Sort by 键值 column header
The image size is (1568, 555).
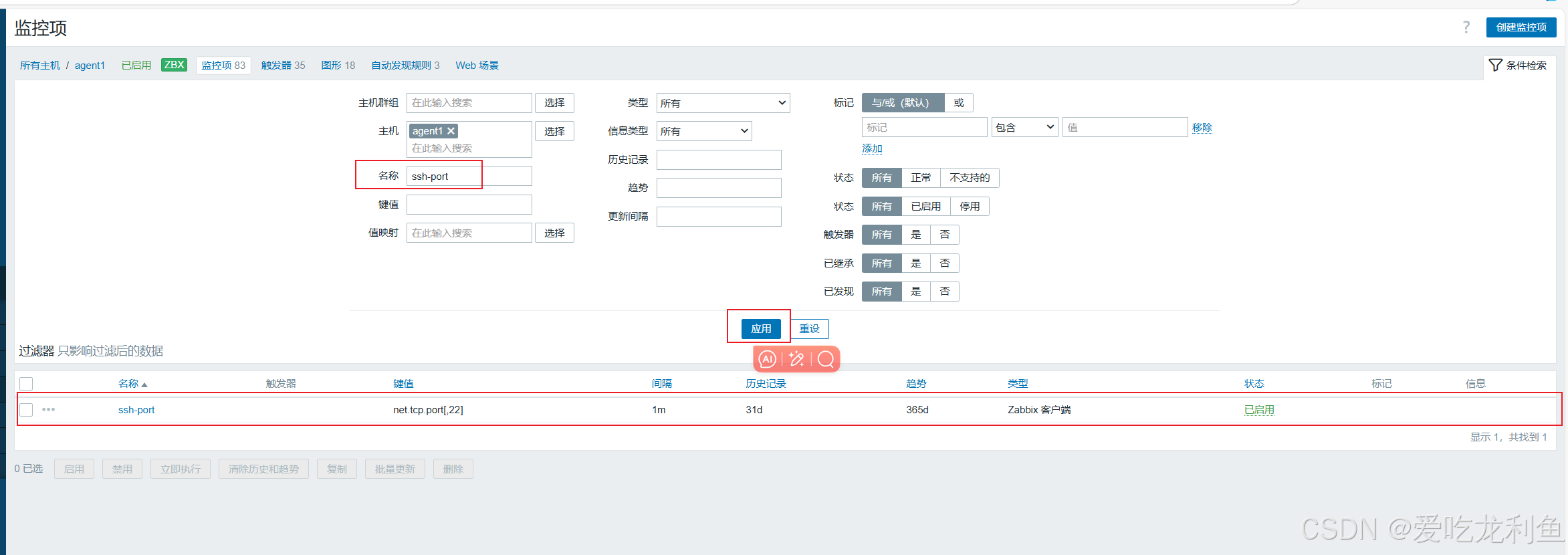click(x=403, y=384)
